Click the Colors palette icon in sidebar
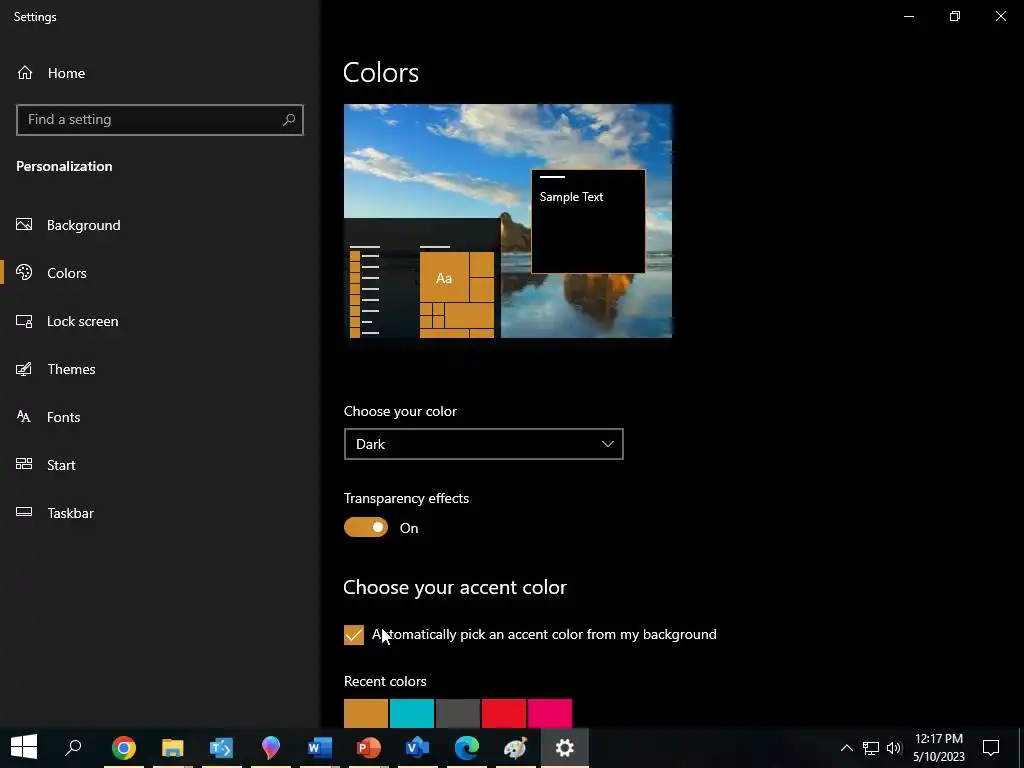The width and height of the screenshot is (1024, 768). (24, 272)
